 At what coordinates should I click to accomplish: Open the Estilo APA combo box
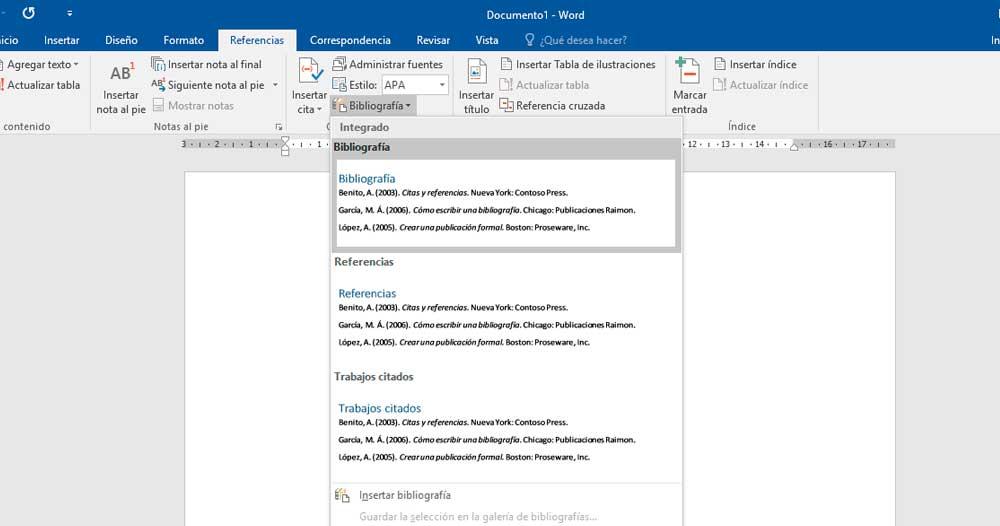point(415,85)
